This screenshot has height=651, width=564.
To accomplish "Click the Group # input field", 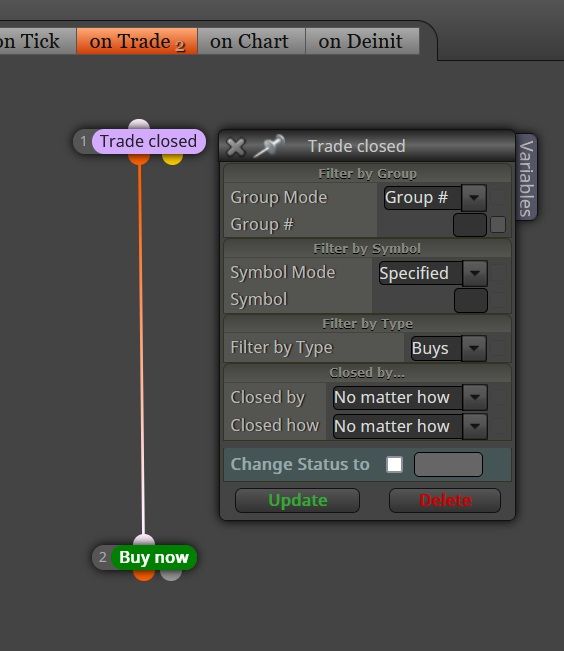I will pyautogui.click(x=470, y=225).
